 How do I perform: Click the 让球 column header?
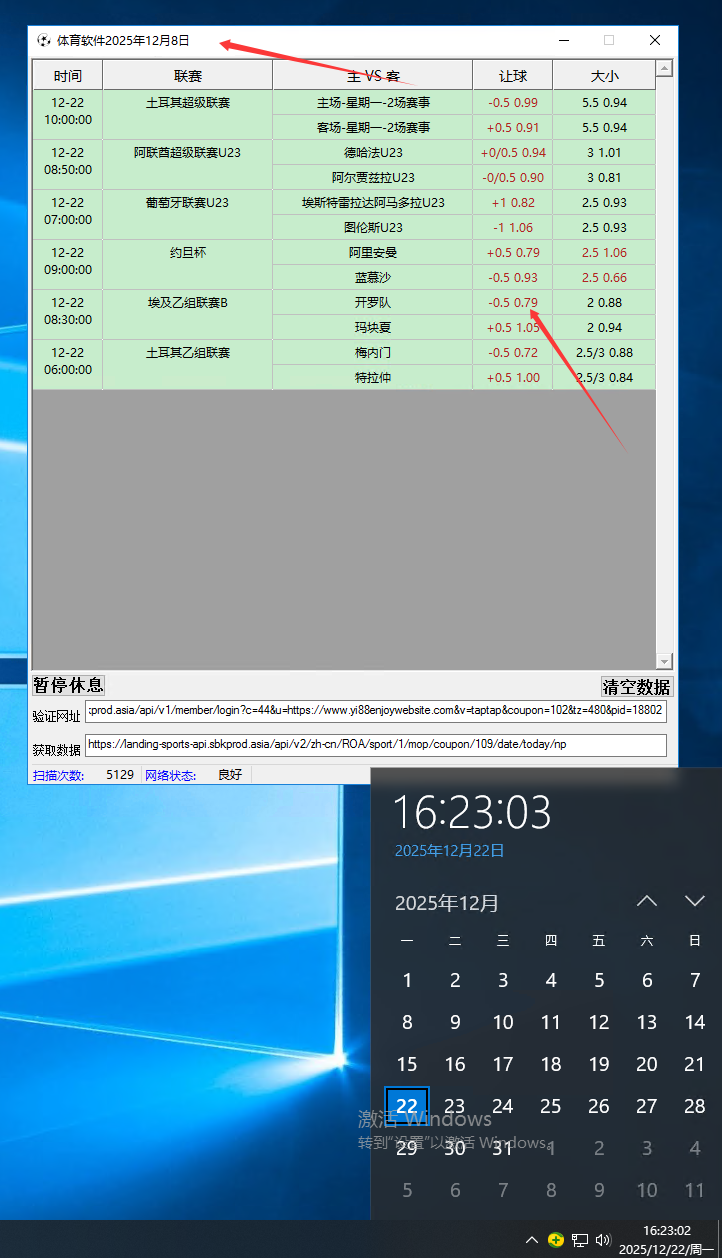[512, 76]
